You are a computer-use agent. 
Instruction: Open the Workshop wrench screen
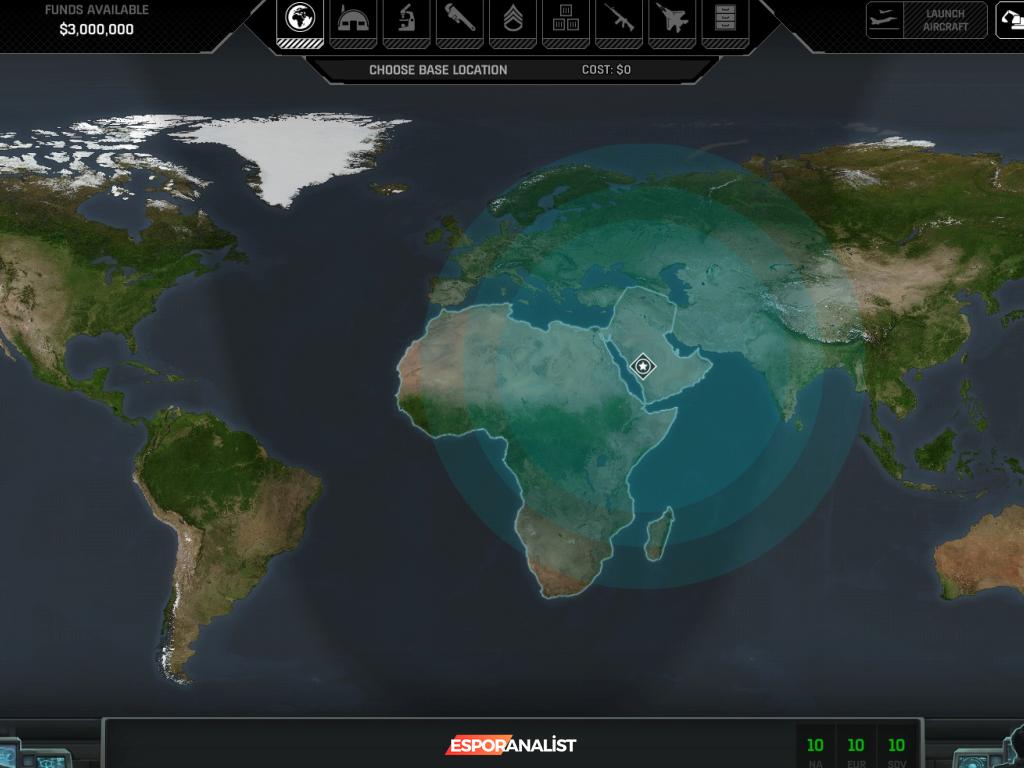(459, 19)
